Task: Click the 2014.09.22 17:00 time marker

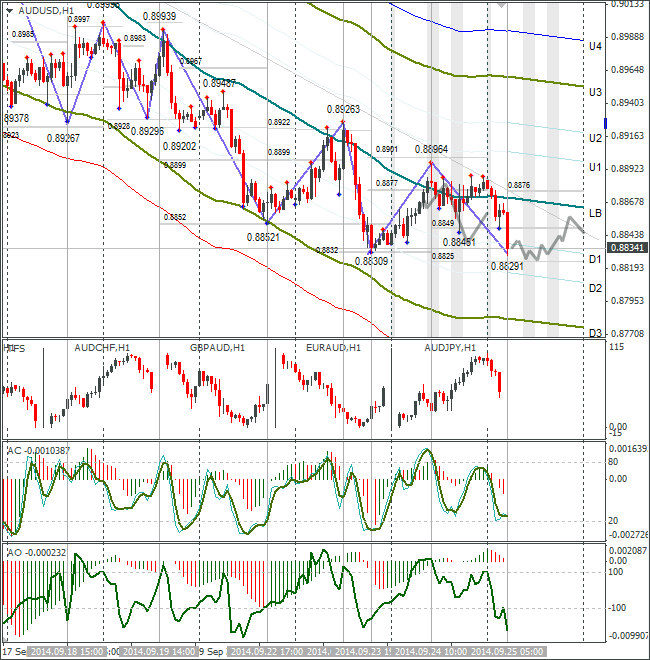Action: point(267,652)
